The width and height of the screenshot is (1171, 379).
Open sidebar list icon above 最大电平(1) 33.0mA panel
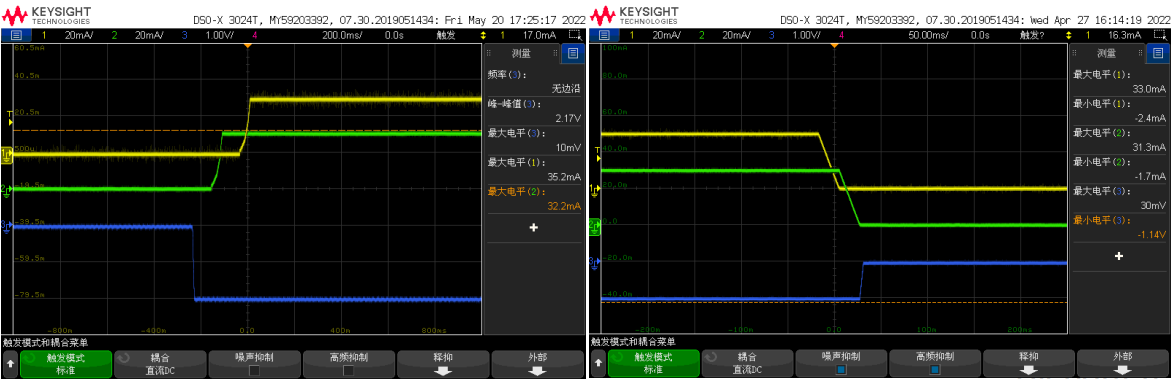point(1158,52)
